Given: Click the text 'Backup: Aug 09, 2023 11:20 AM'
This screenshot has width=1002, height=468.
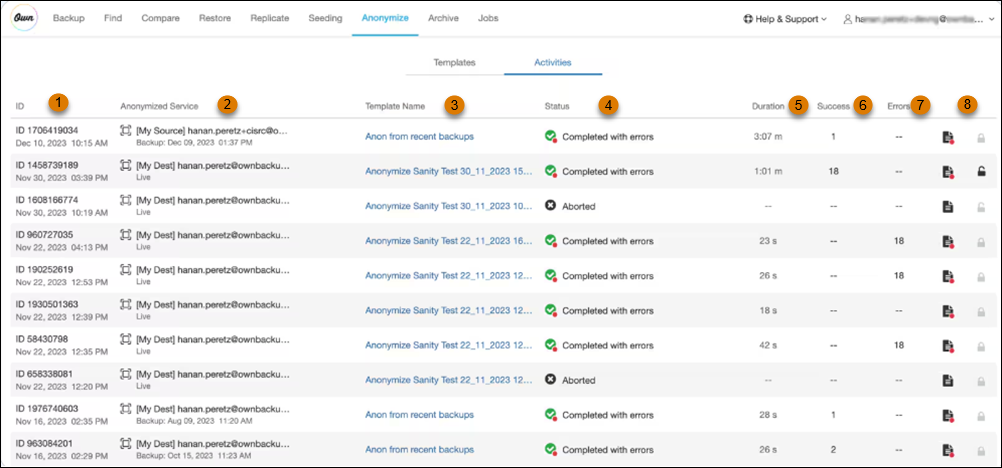Looking at the screenshot, I should coord(194,422).
